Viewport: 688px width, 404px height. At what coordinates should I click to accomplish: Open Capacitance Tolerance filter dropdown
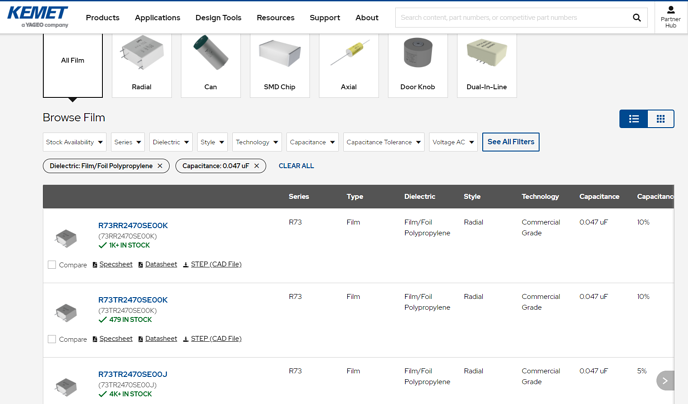point(384,142)
